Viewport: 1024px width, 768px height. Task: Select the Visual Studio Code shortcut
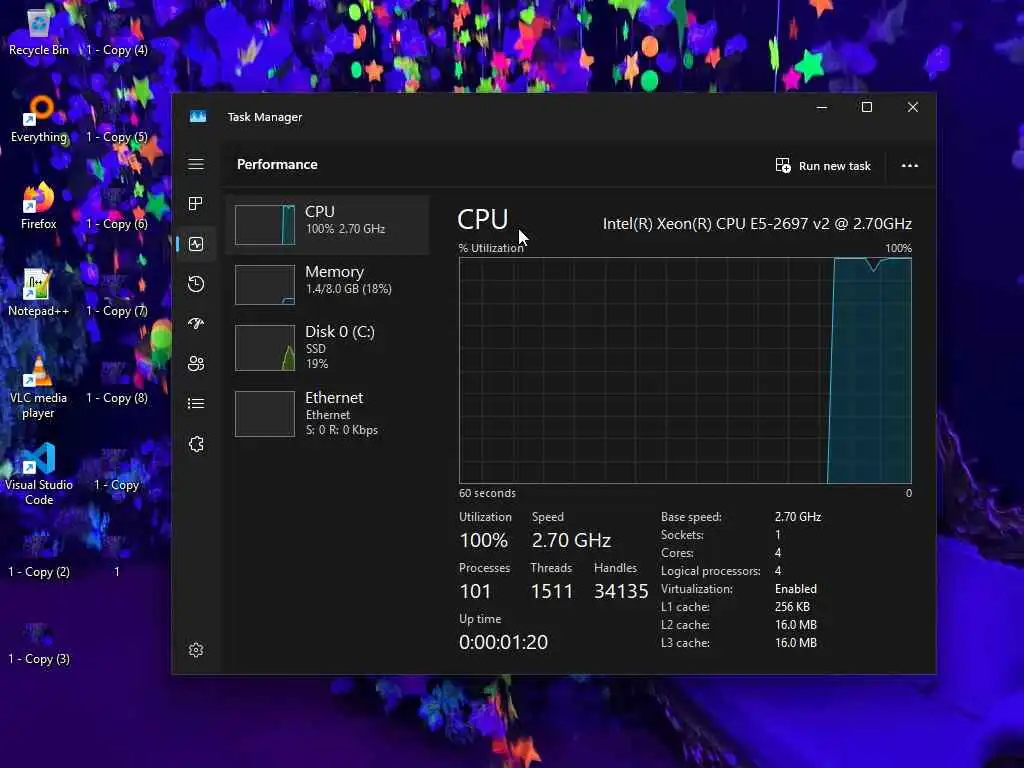[39, 475]
